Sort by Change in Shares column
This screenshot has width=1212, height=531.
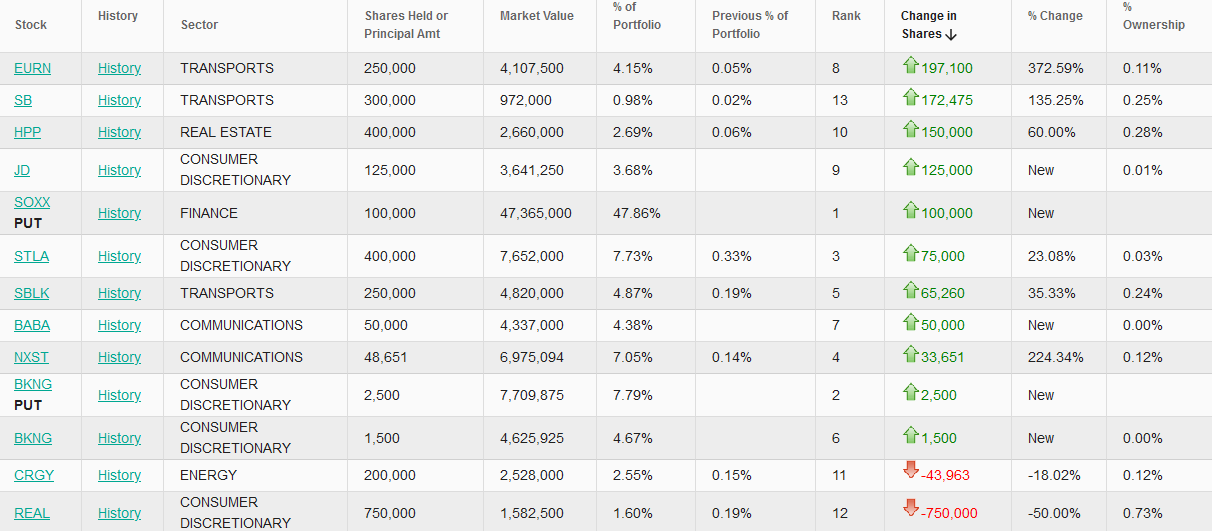tap(929, 25)
